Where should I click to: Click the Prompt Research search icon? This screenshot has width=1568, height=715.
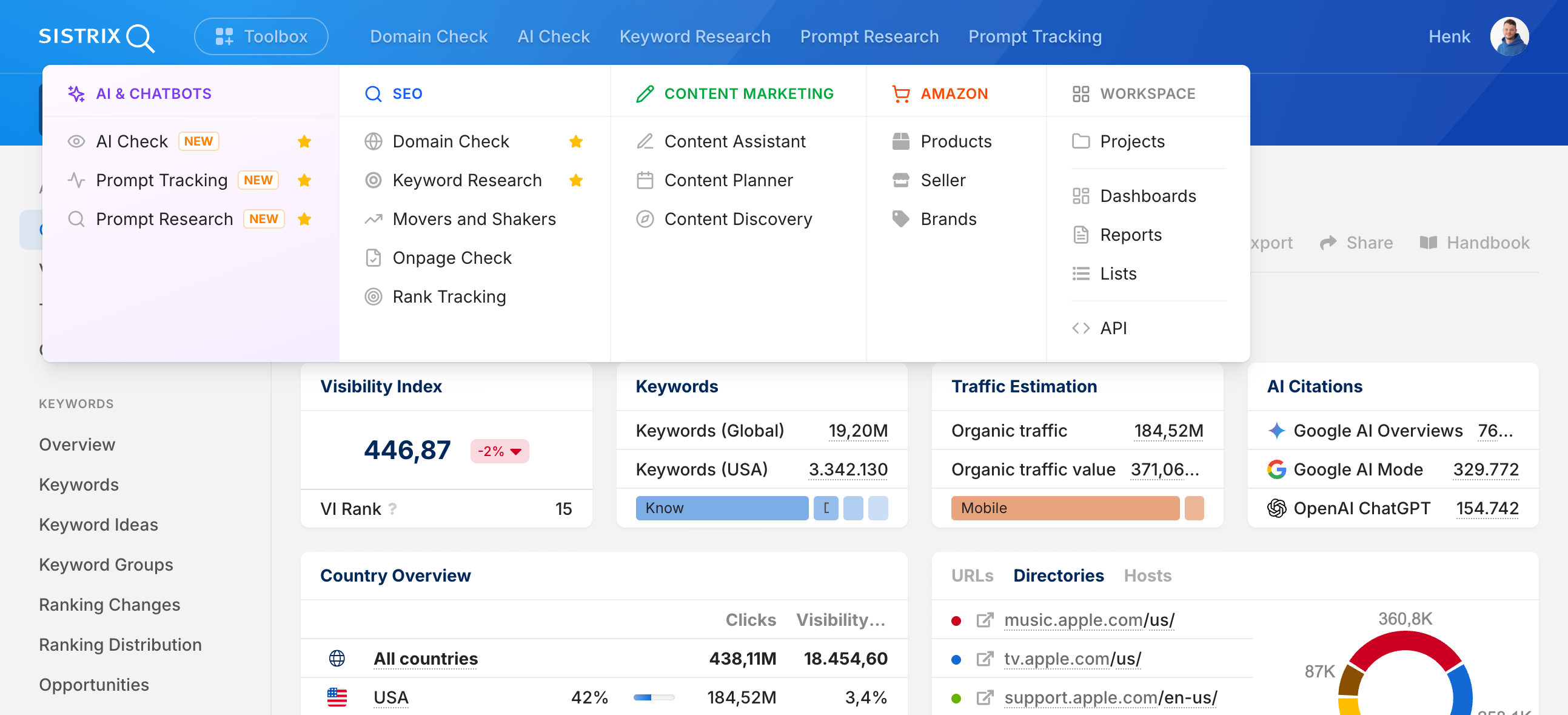click(x=76, y=220)
